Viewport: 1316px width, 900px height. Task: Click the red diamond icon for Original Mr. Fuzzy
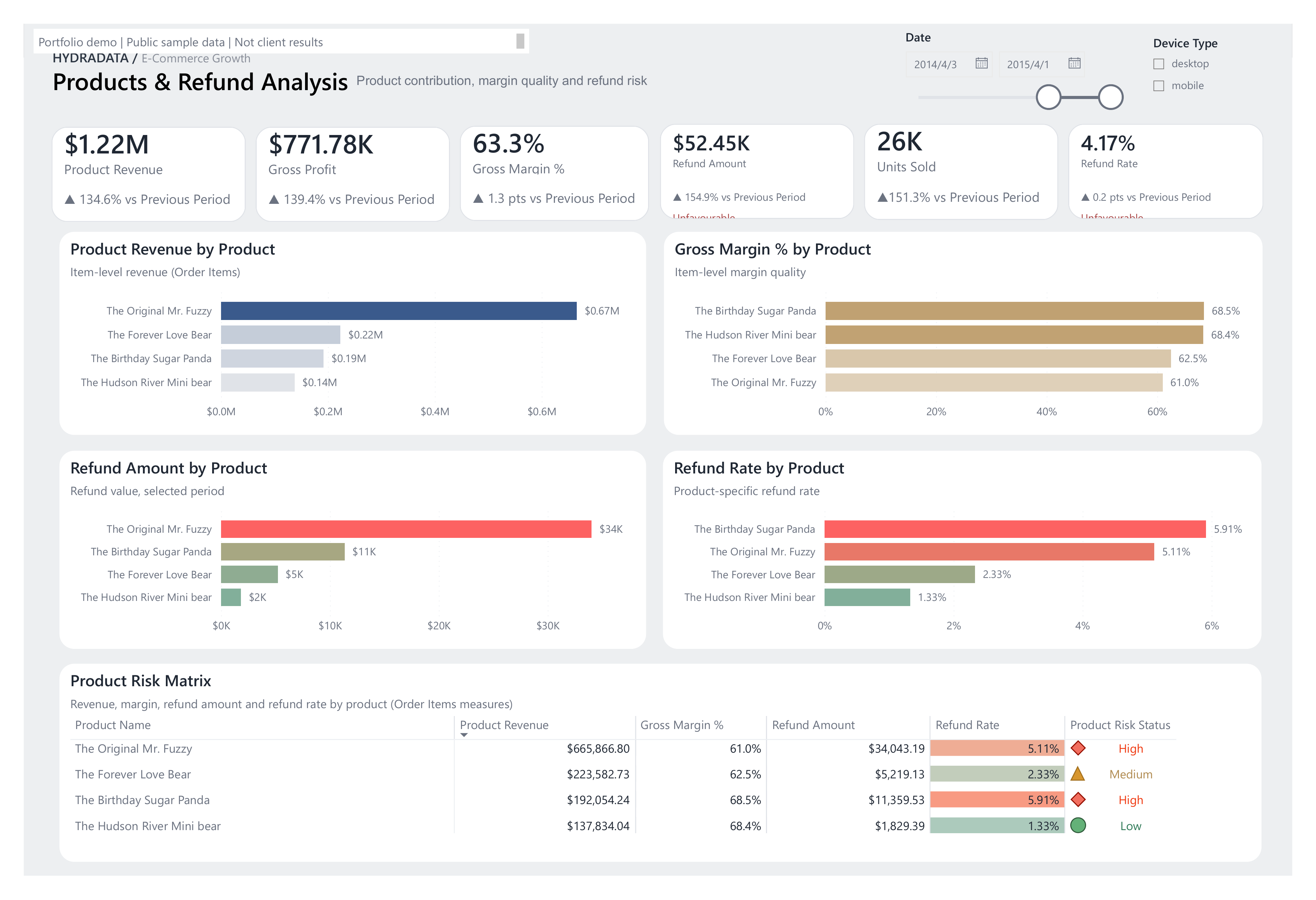point(1078,748)
